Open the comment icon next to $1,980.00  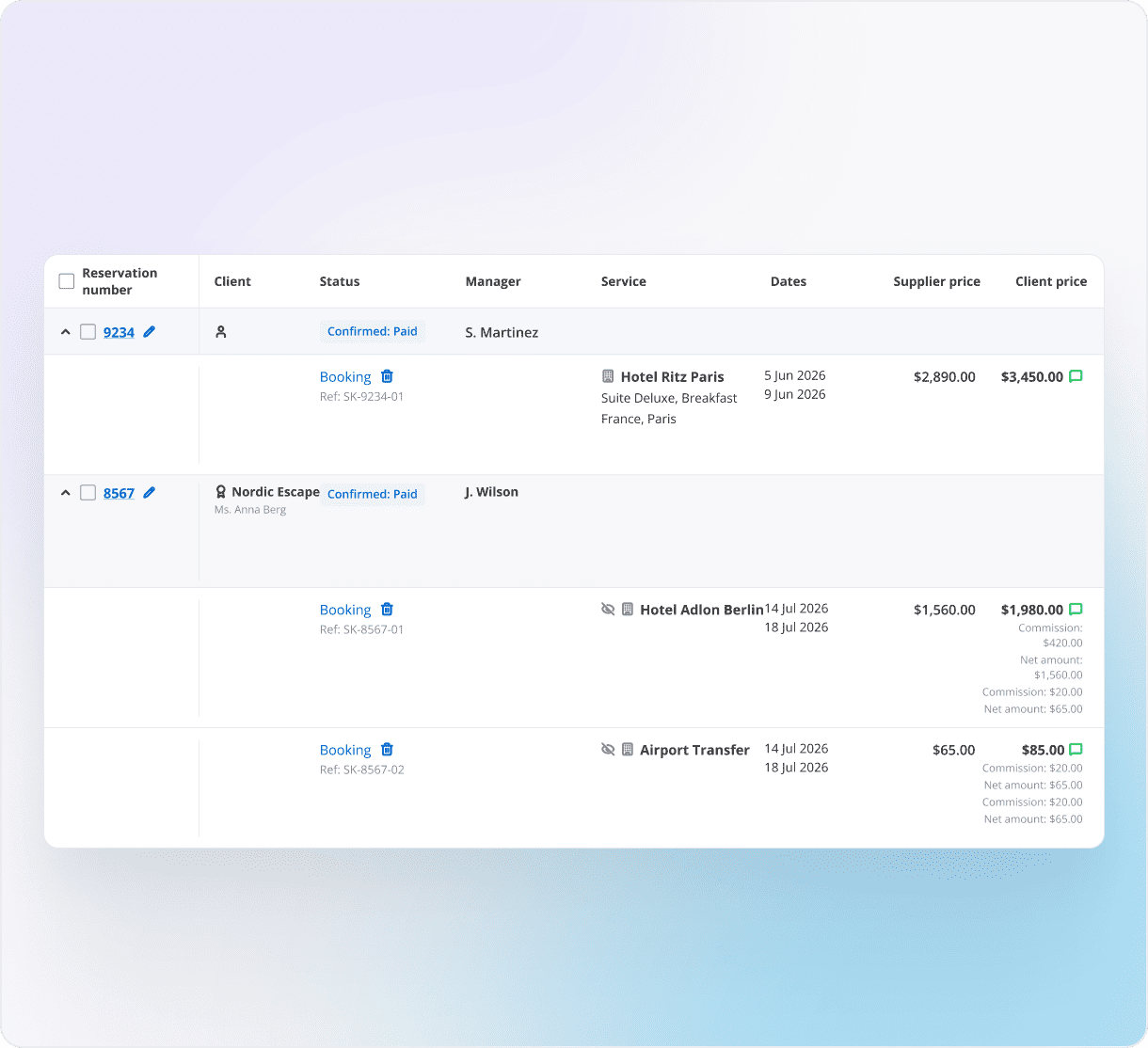pyautogui.click(x=1076, y=610)
